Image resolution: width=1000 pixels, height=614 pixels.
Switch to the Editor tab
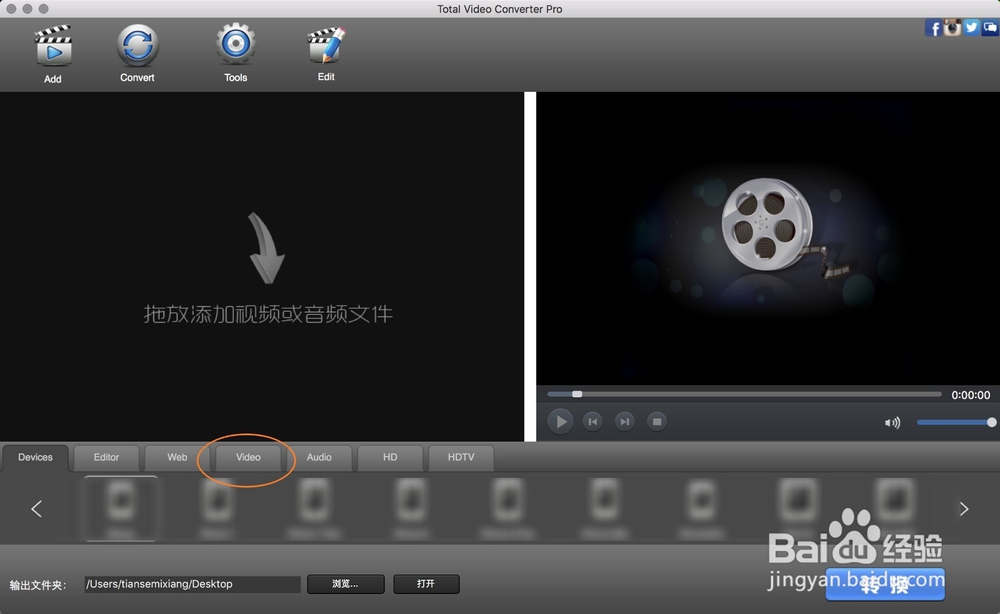pyautogui.click(x=107, y=457)
